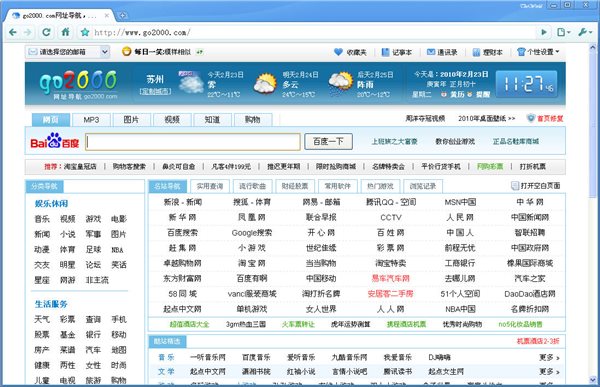Select the 购物 search tab

click(253, 120)
